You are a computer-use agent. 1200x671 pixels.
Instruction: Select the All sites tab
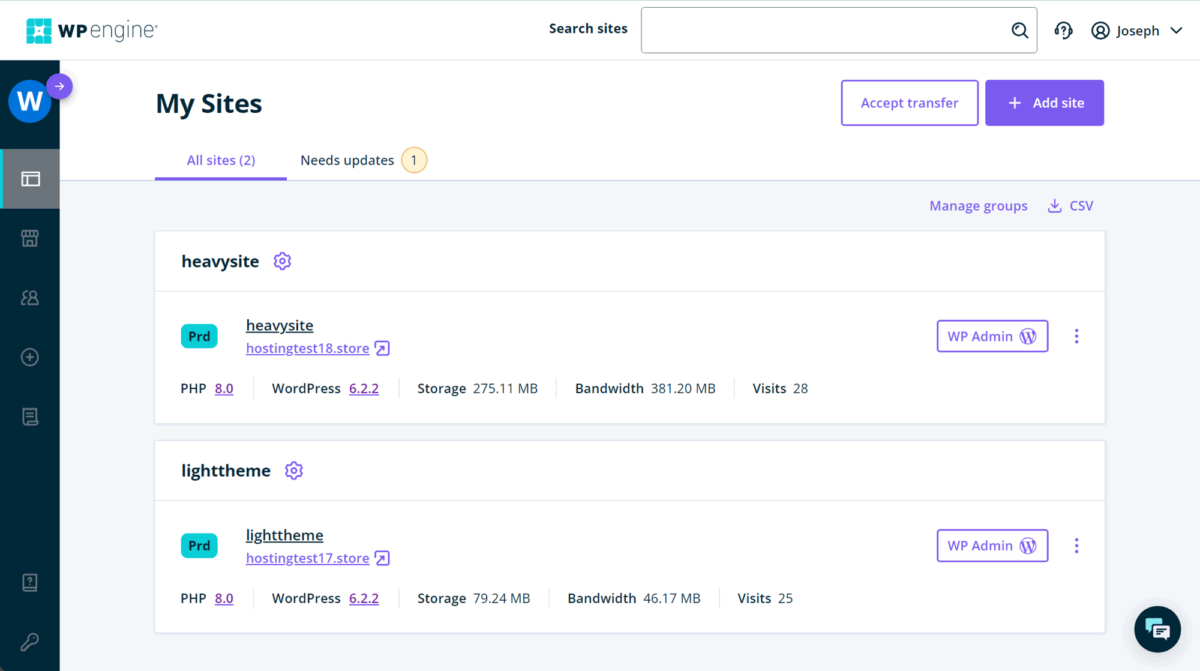click(x=220, y=160)
